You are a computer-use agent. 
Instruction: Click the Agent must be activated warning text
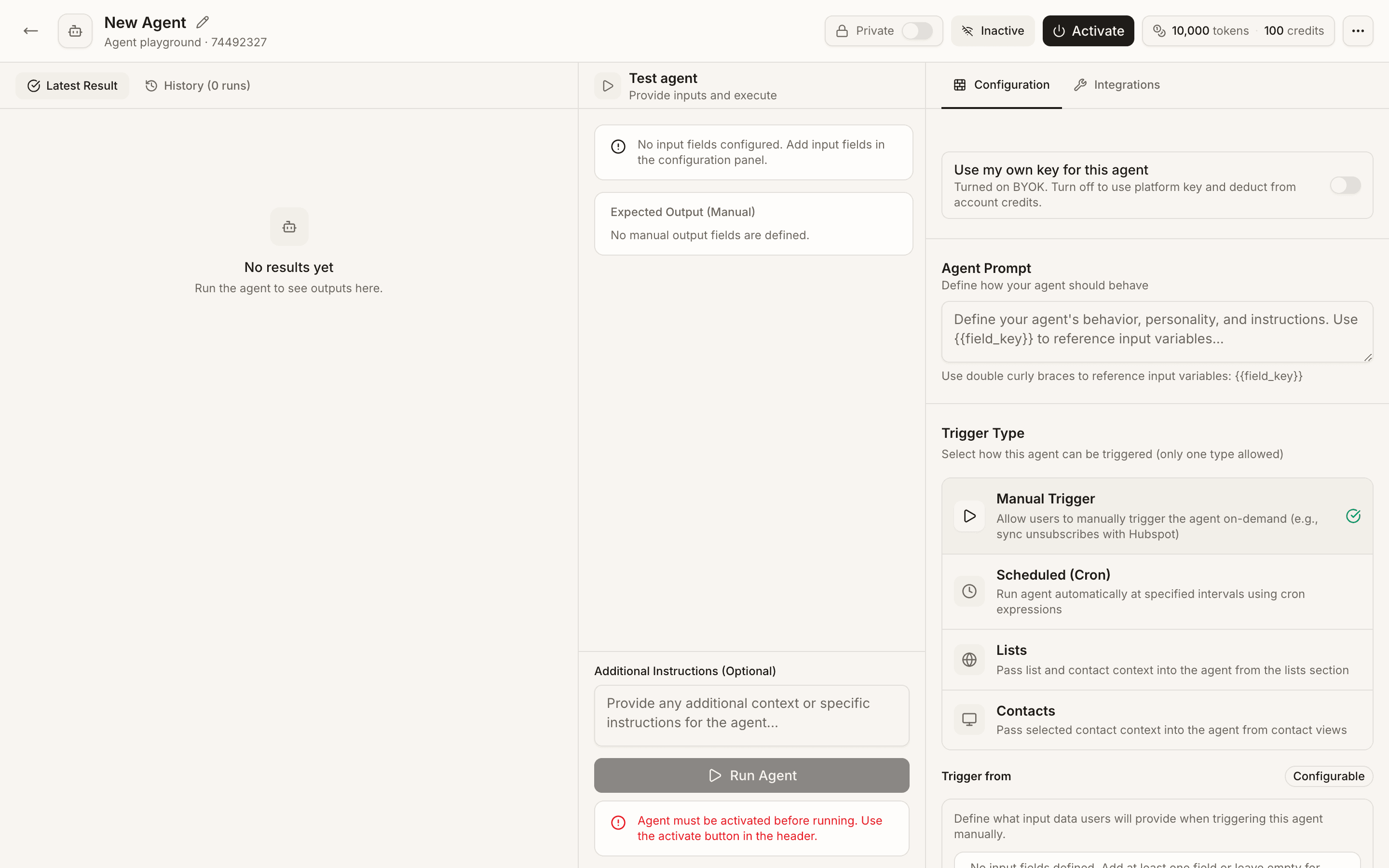tap(759, 828)
